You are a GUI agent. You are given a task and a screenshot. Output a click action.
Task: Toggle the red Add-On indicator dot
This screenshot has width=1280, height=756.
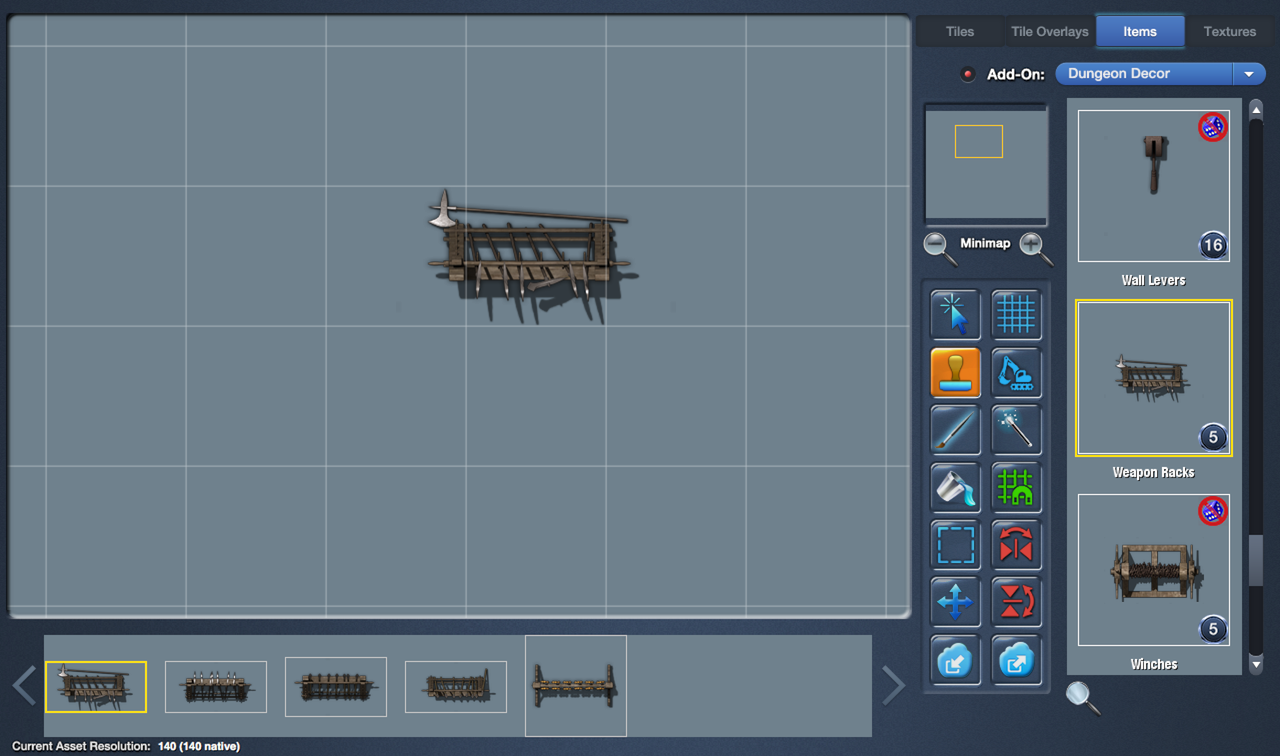point(967,74)
